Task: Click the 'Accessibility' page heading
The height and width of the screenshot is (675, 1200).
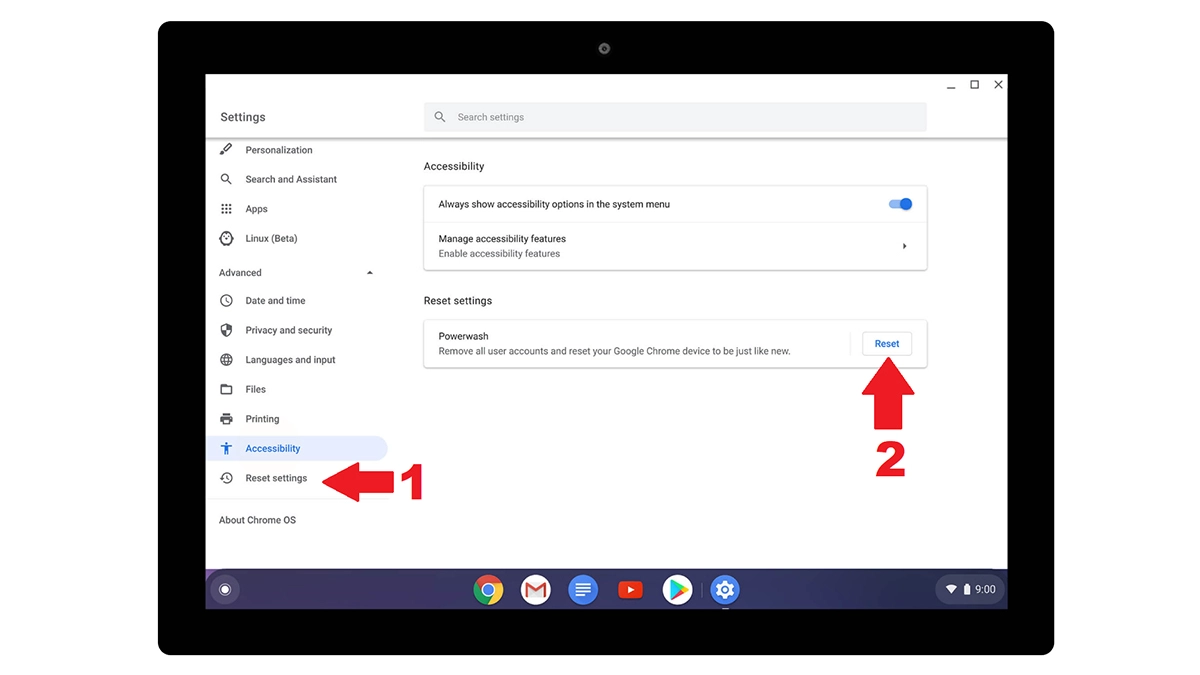Action: click(x=454, y=167)
